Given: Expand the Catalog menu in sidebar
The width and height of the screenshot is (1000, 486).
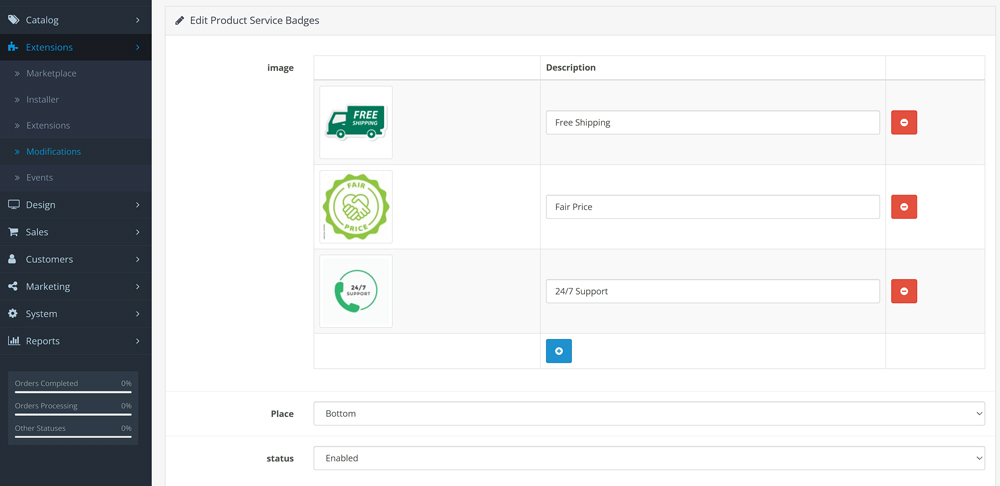Looking at the screenshot, I should (x=75, y=19).
